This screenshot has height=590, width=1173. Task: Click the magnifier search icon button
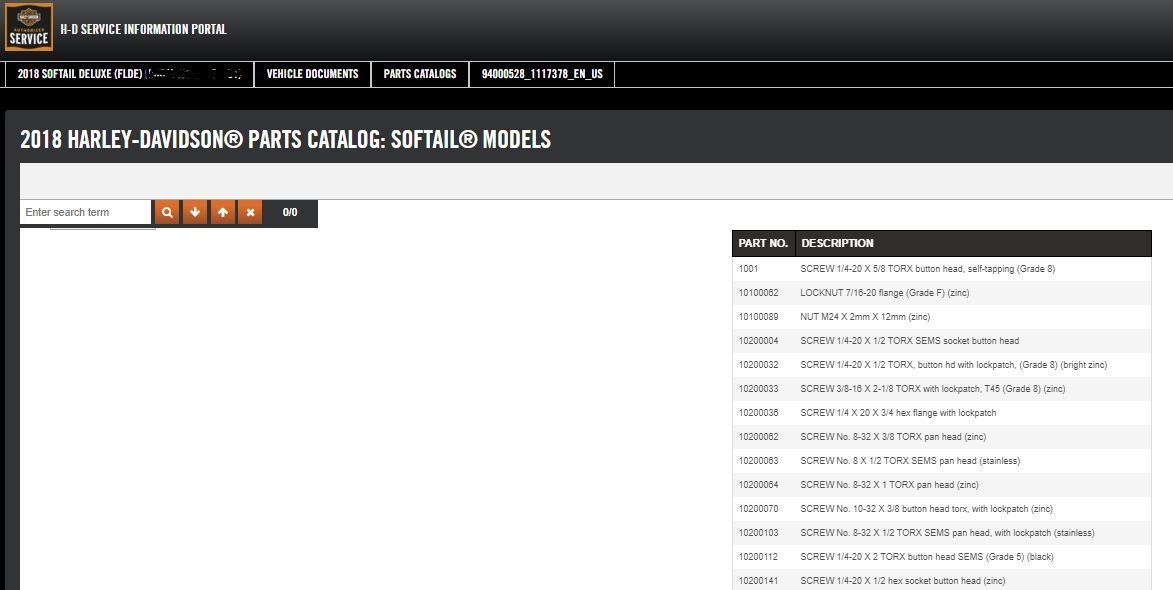(x=167, y=212)
